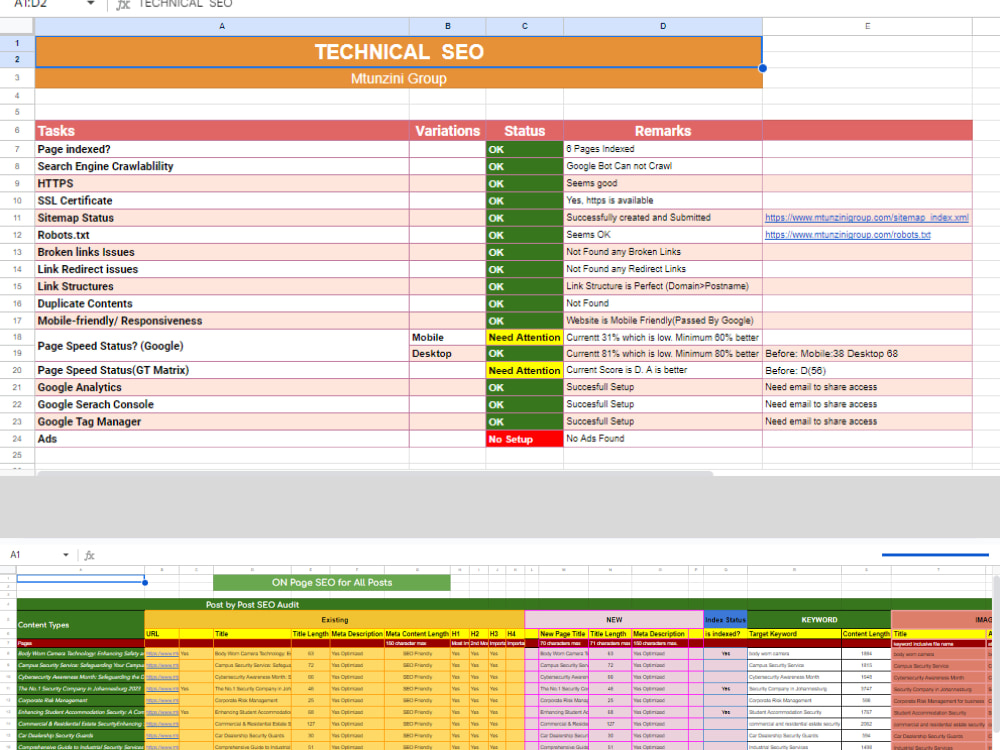Select column D header in top sheet
The image size is (1000, 750).
click(x=663, y=26)
